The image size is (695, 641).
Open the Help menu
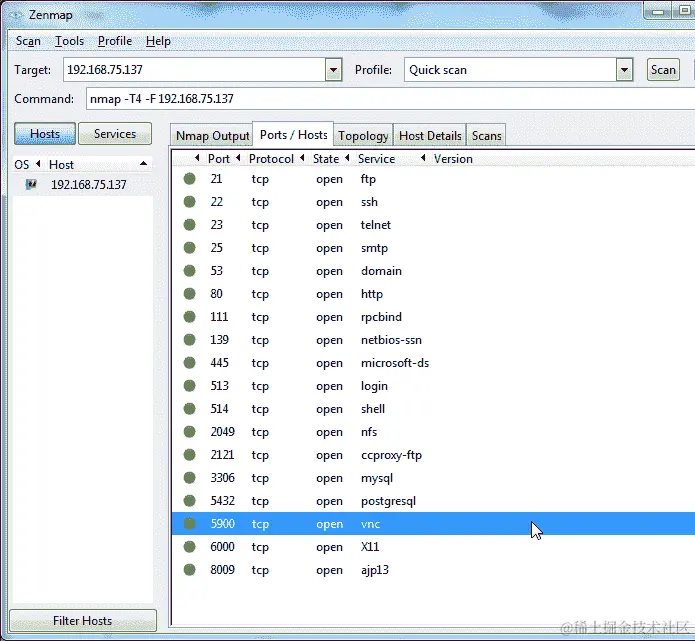158,41
